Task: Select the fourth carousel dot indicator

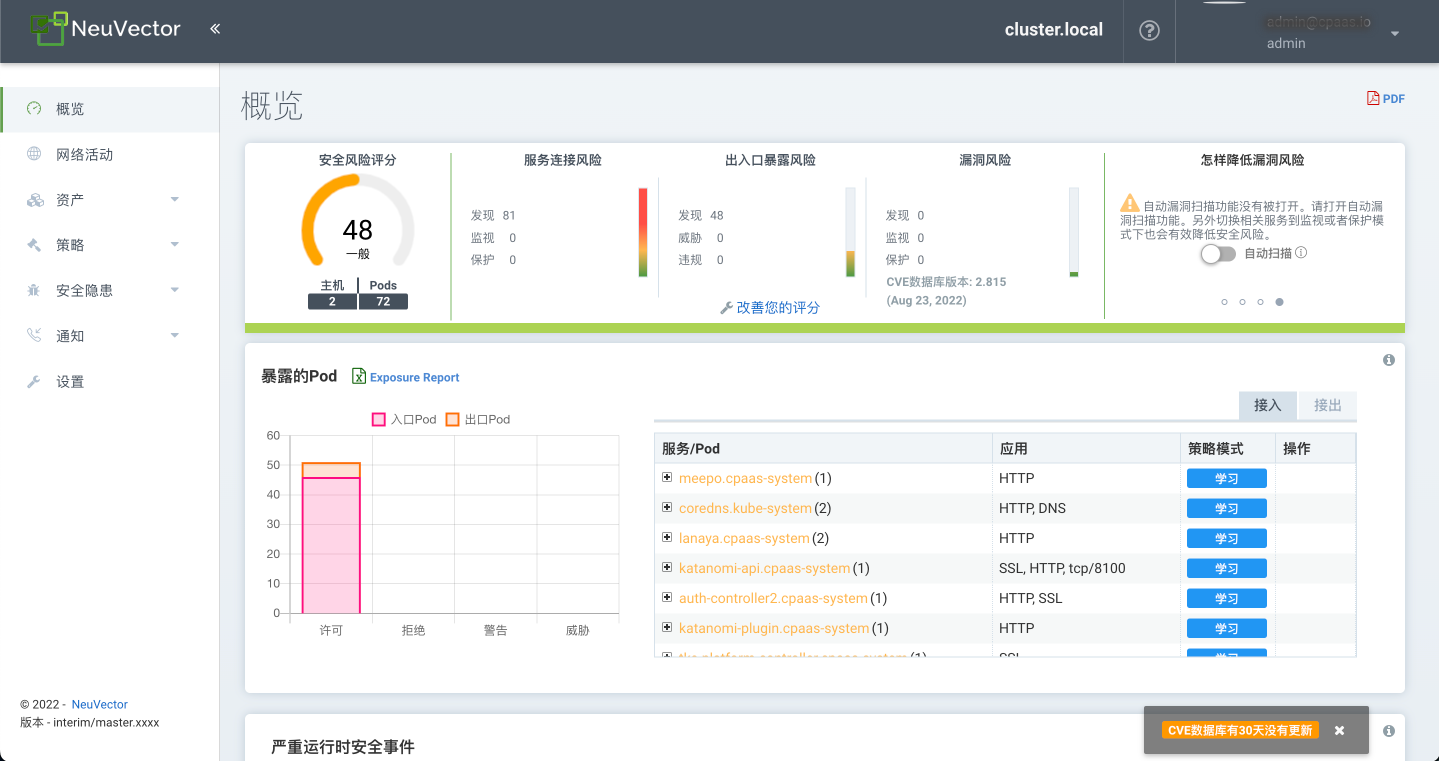Action: coord(1279,301)
